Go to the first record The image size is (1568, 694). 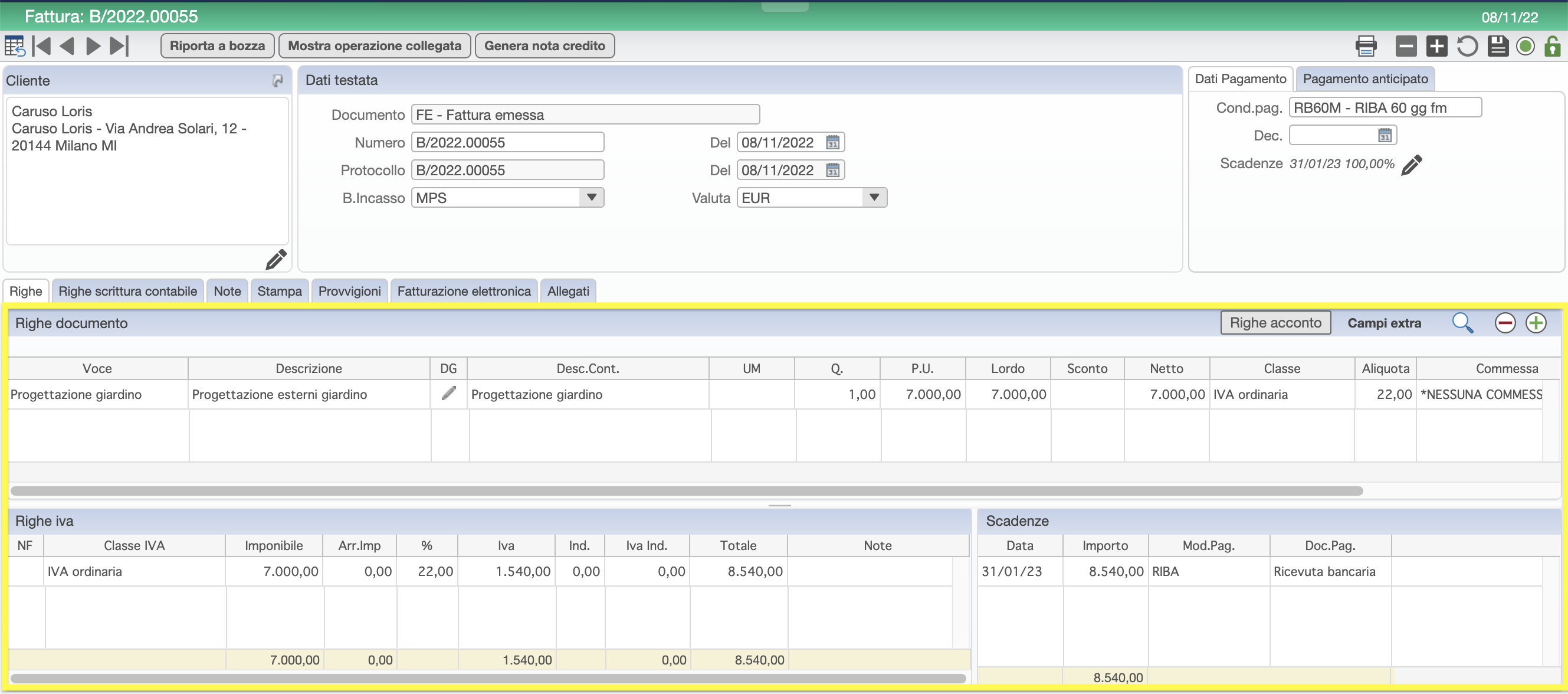click(x=41, y=46)
